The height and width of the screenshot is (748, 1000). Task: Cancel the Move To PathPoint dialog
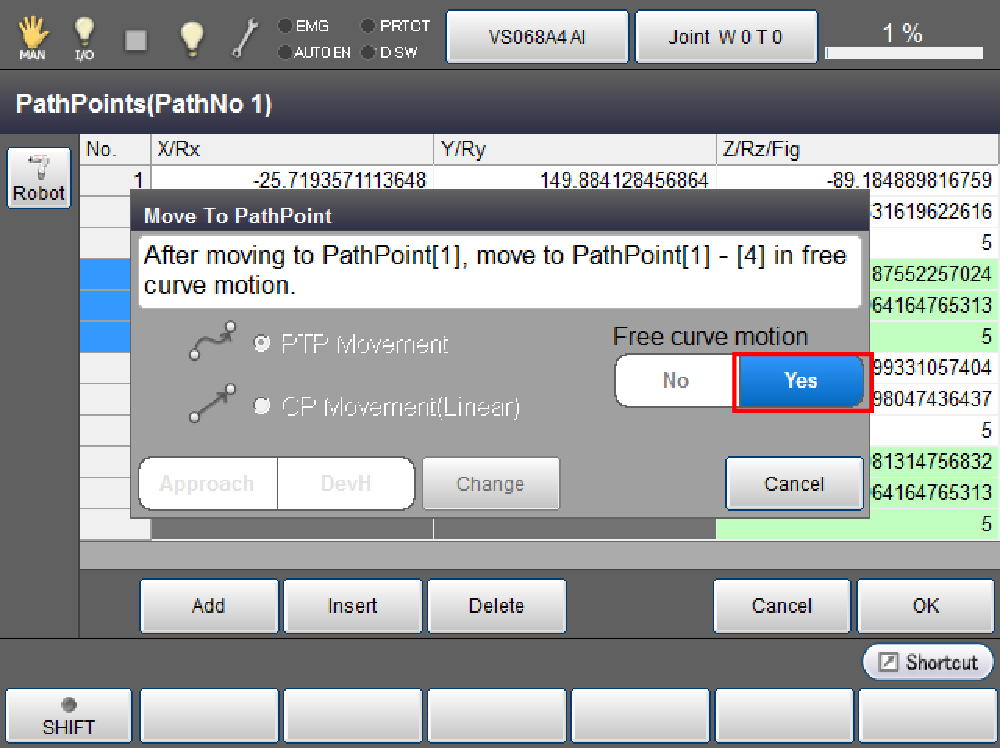tap(794, 484)
